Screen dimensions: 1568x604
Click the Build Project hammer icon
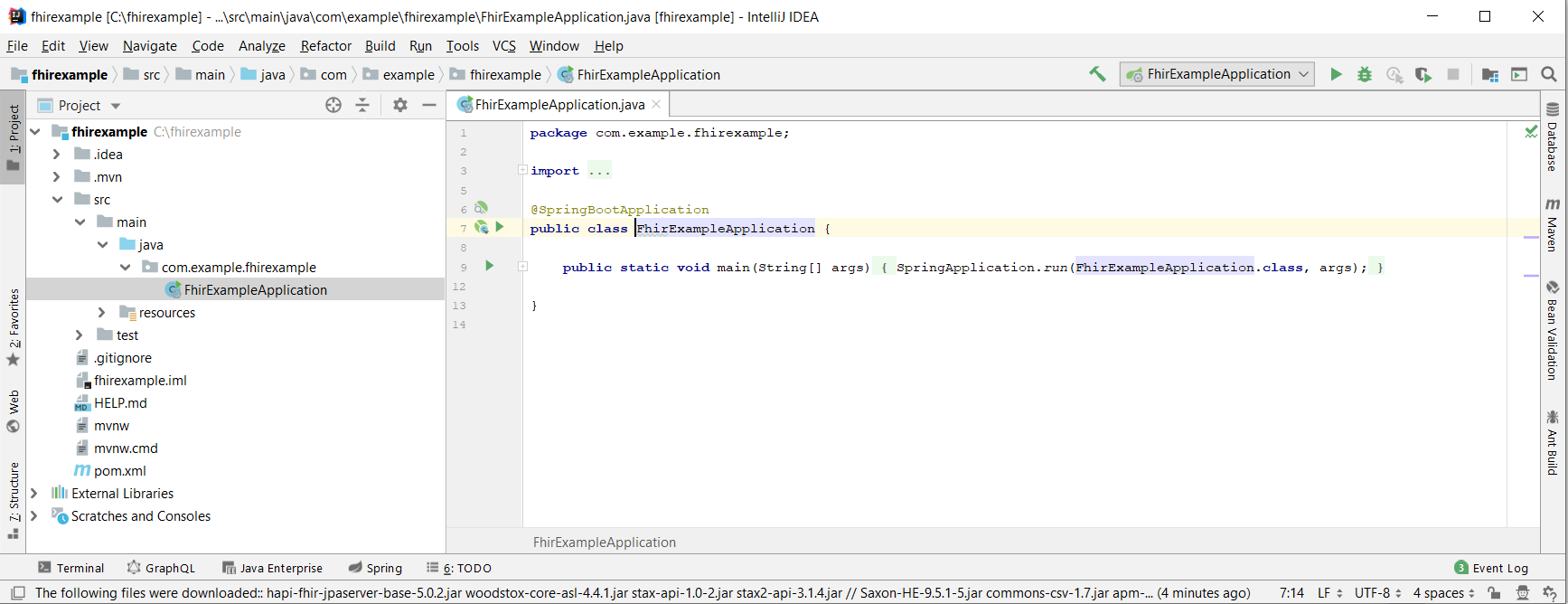(1097, 74)
